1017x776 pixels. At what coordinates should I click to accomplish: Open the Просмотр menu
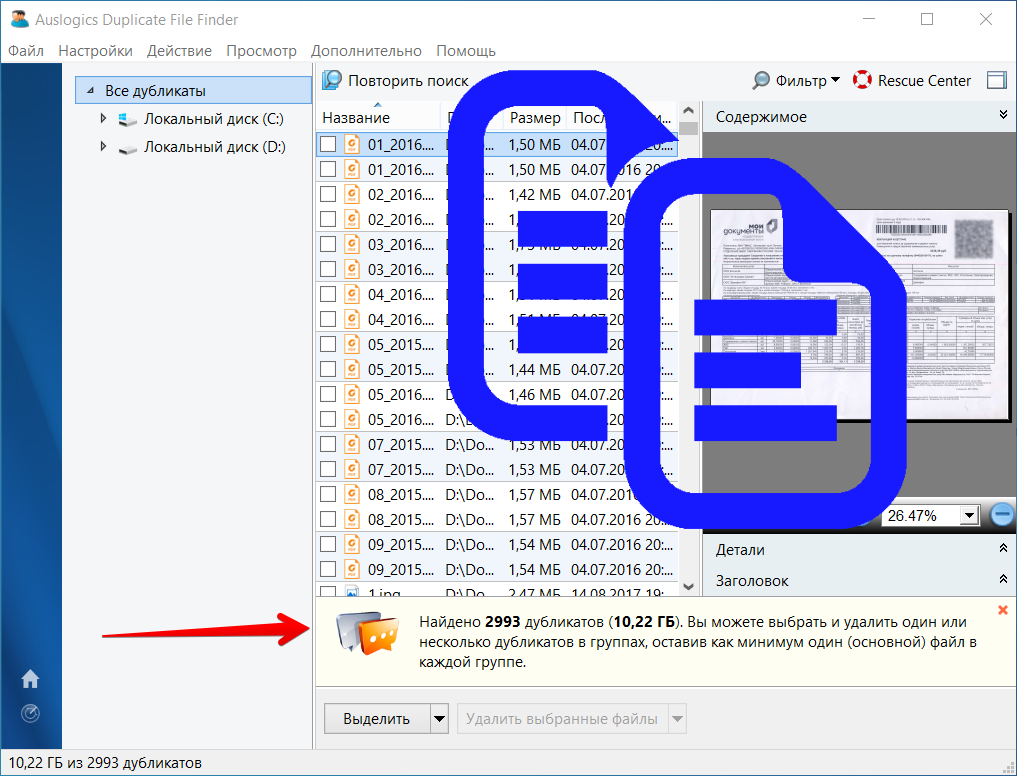(x=261, y=51)
